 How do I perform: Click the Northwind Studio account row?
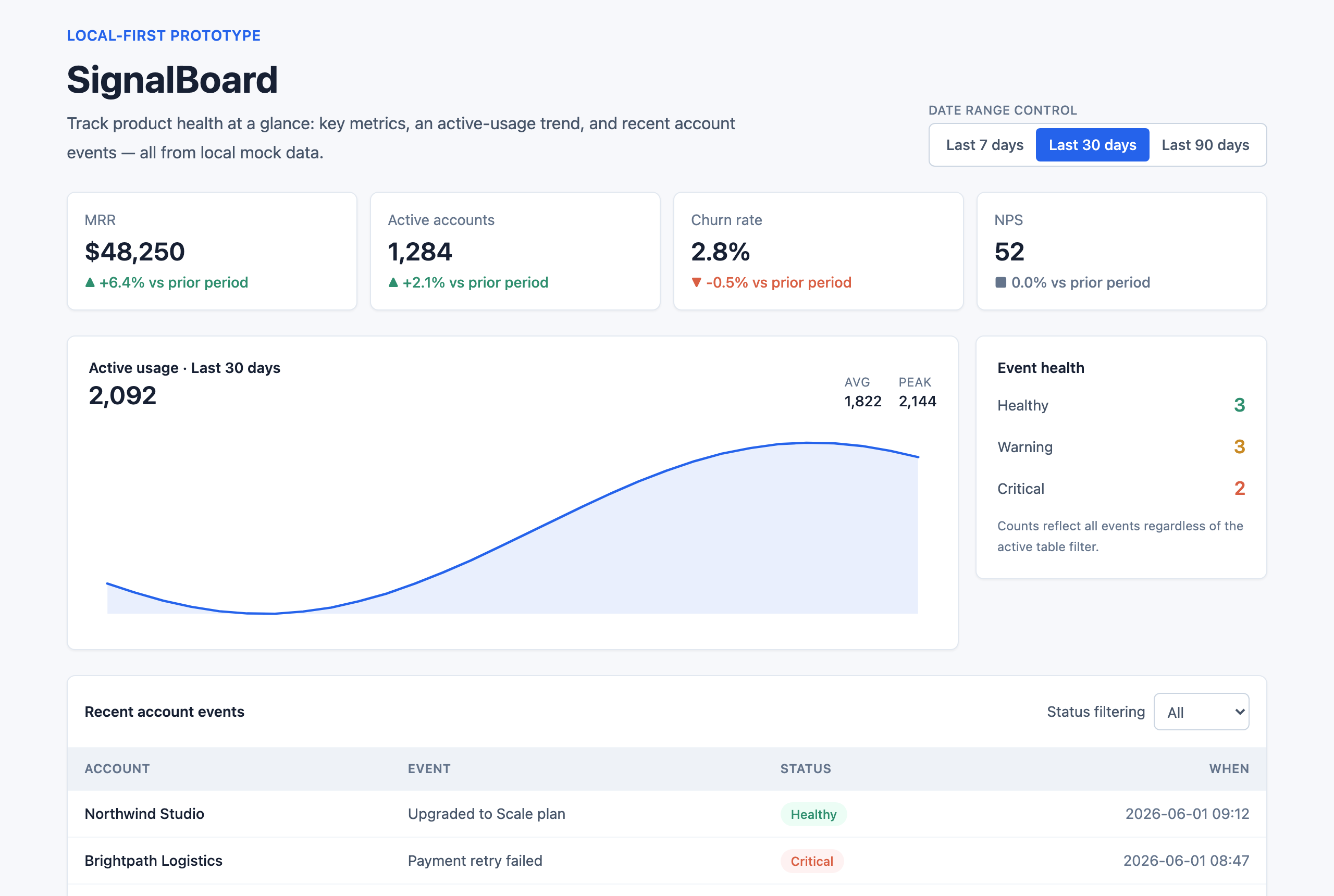tap(667, 814)
